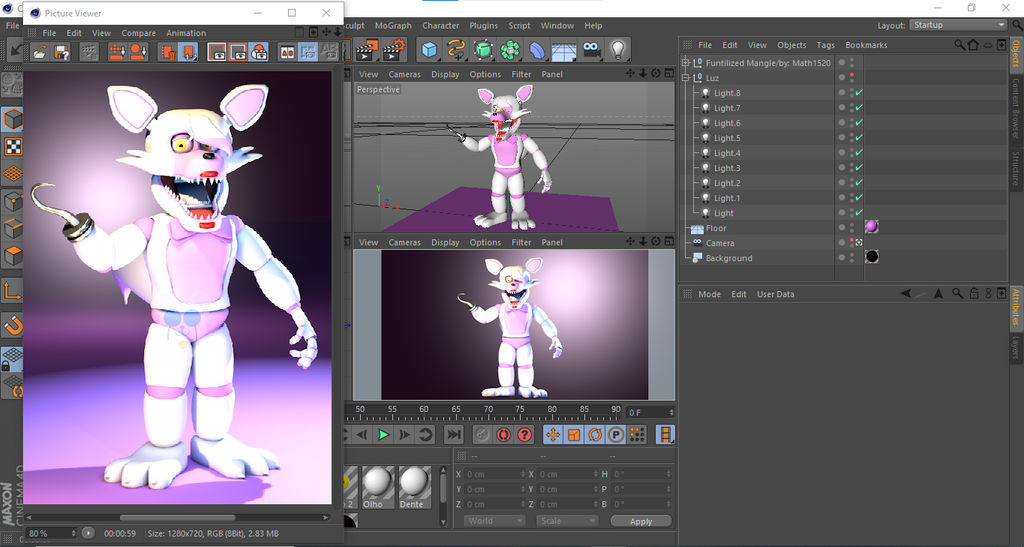Image resolution: width=1024 pixels, height=547 pixels.
Task: Open the Layout Startup dropdown
Action: coord(958,25)
